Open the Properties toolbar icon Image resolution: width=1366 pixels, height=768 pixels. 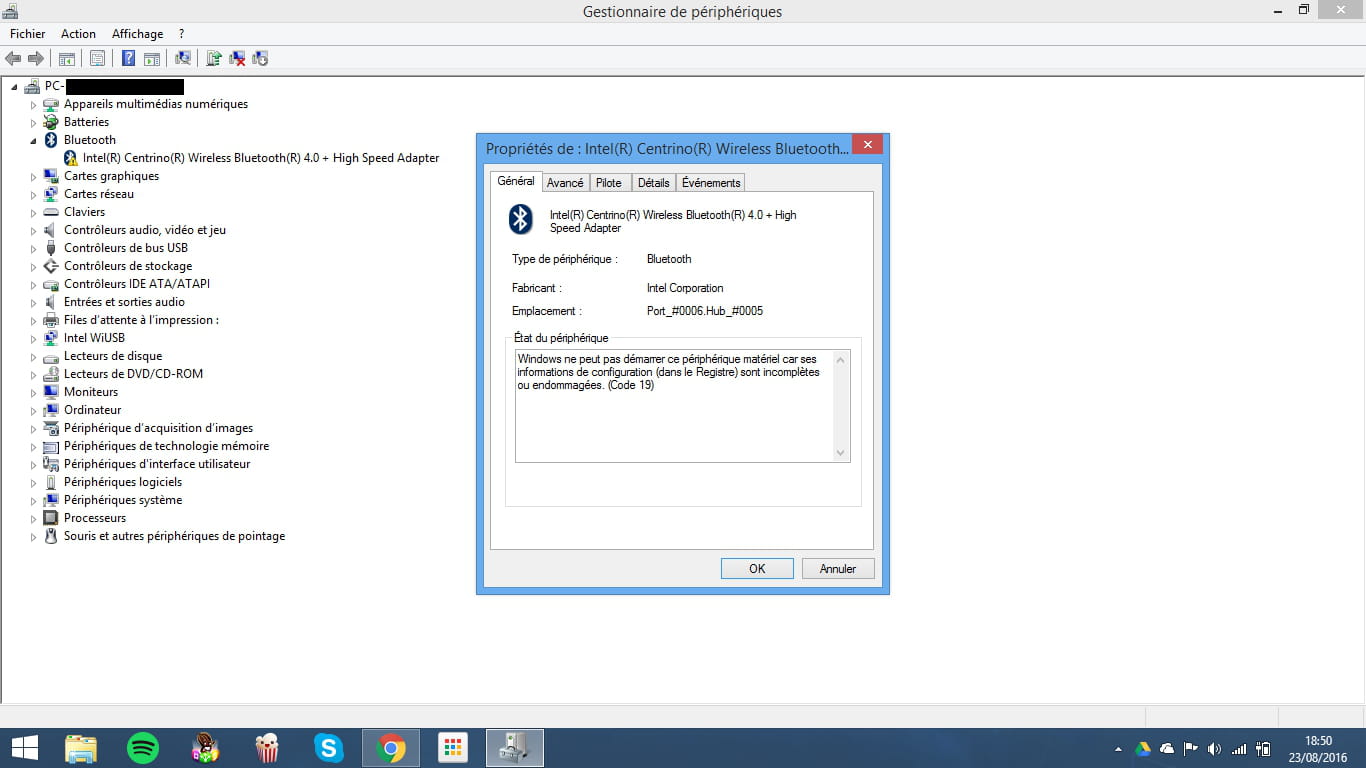click(97, 59)
